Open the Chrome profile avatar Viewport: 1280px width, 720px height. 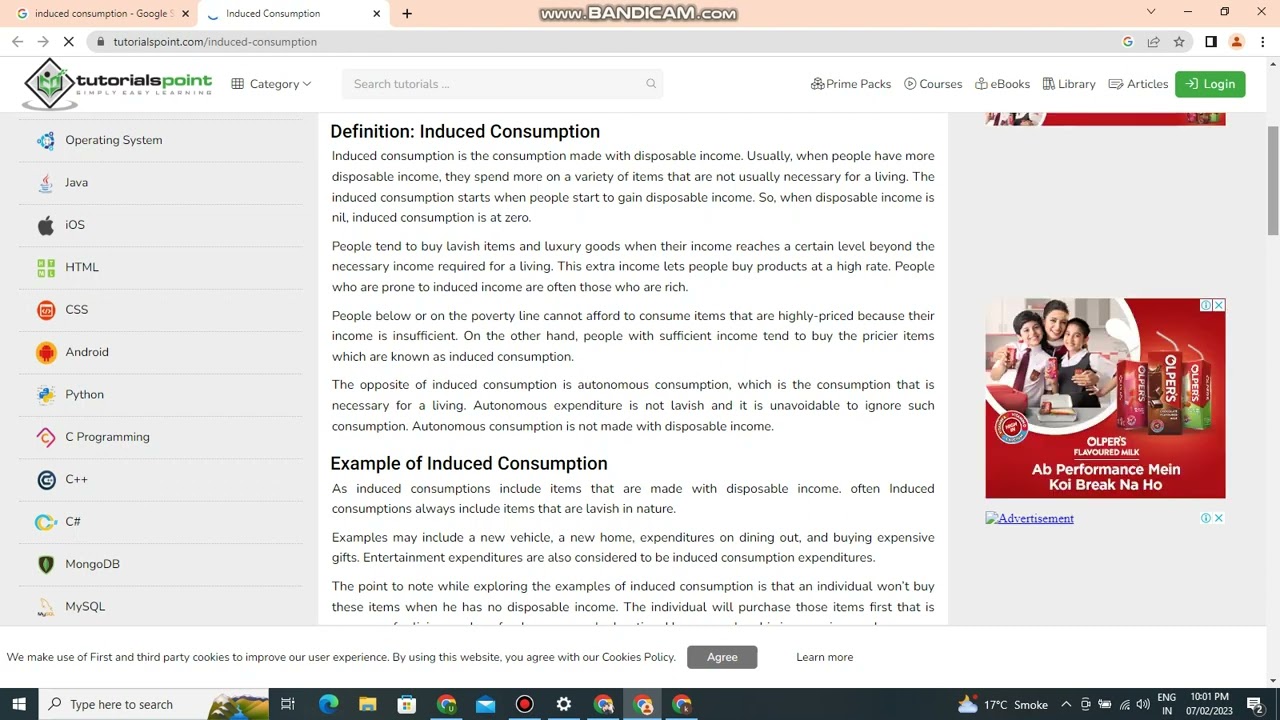(1236, 41)
